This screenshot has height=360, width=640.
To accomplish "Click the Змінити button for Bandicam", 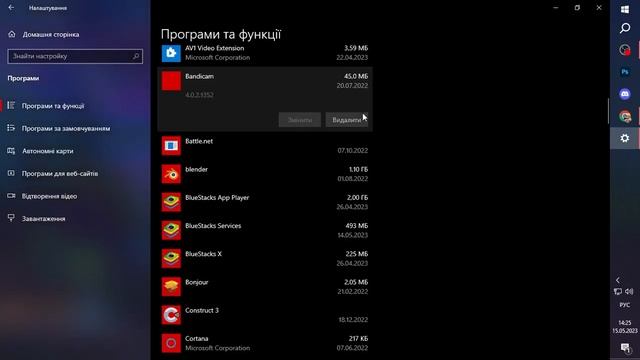I will (x=300, y=120).
